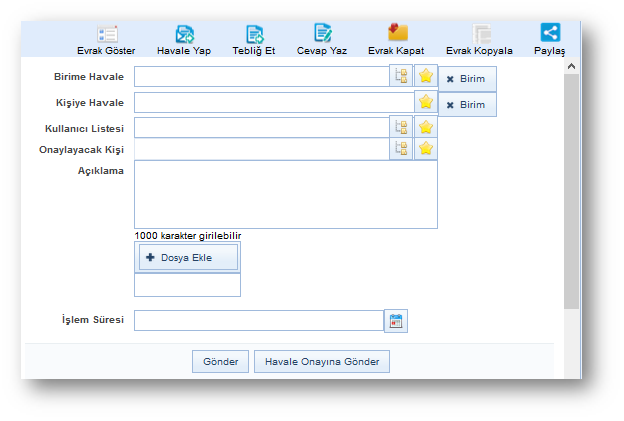The image size is (624, 421).
Task: Click the favorites star next to Onaylayacak Kişi
Action: (x=426, y=148)
